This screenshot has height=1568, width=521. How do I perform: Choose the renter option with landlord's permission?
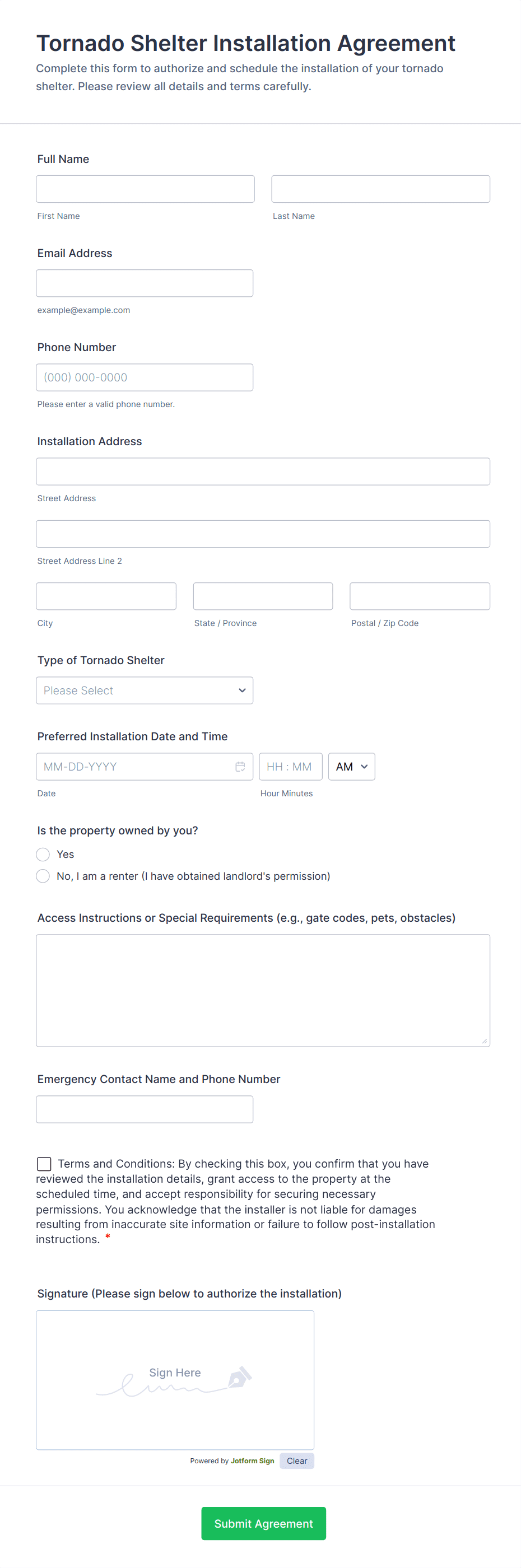pos(43,876)
